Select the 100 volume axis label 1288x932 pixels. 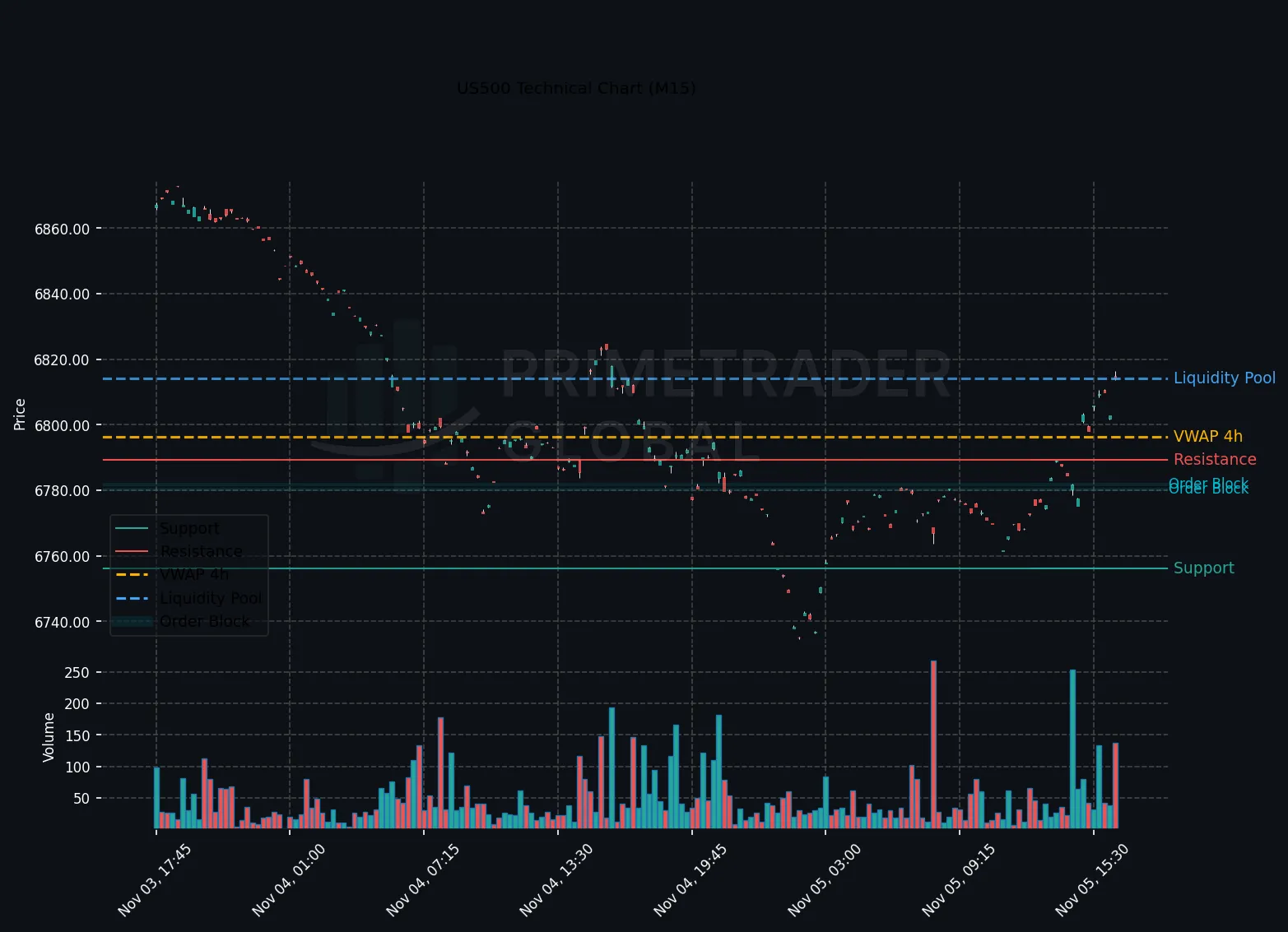click(77, 767)
